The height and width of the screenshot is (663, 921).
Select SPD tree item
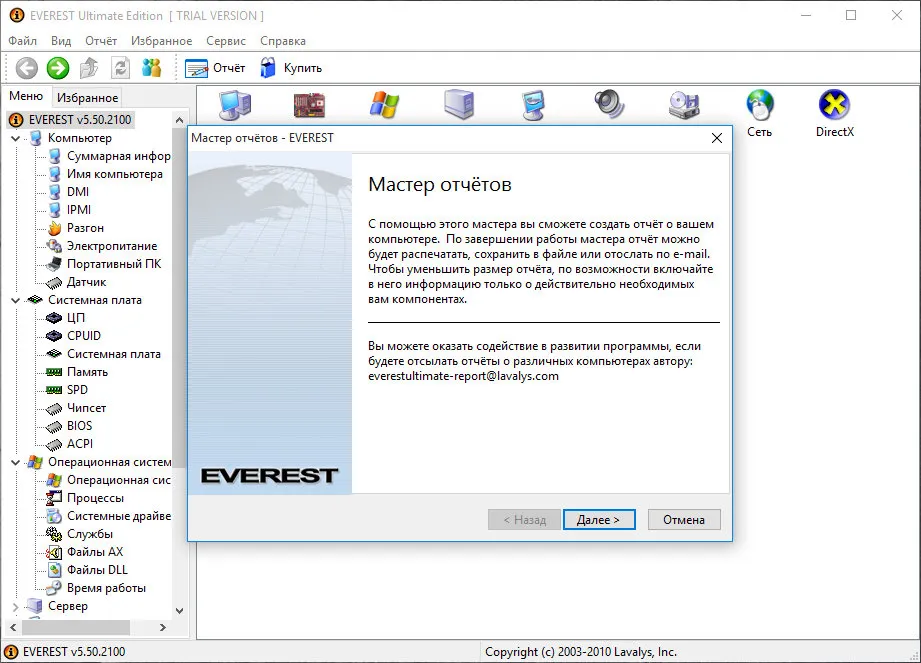68,390
